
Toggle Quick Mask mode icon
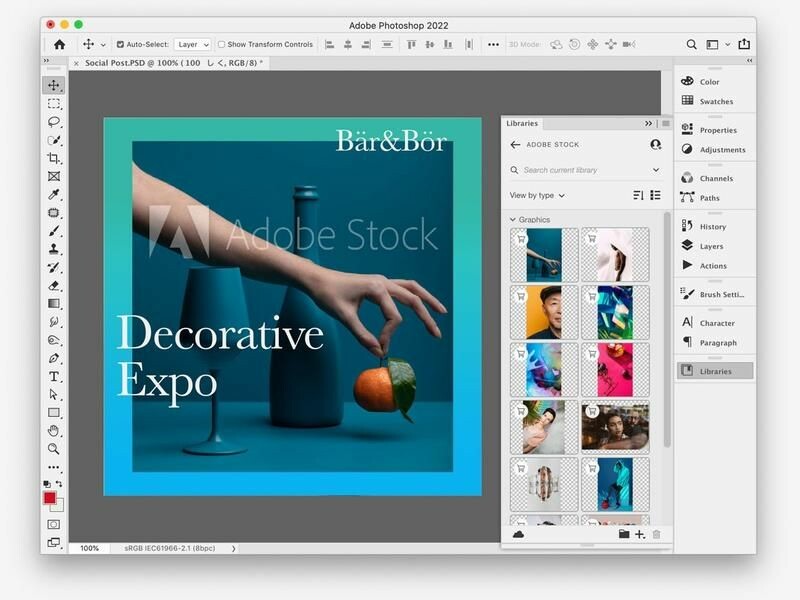[54, 524]
